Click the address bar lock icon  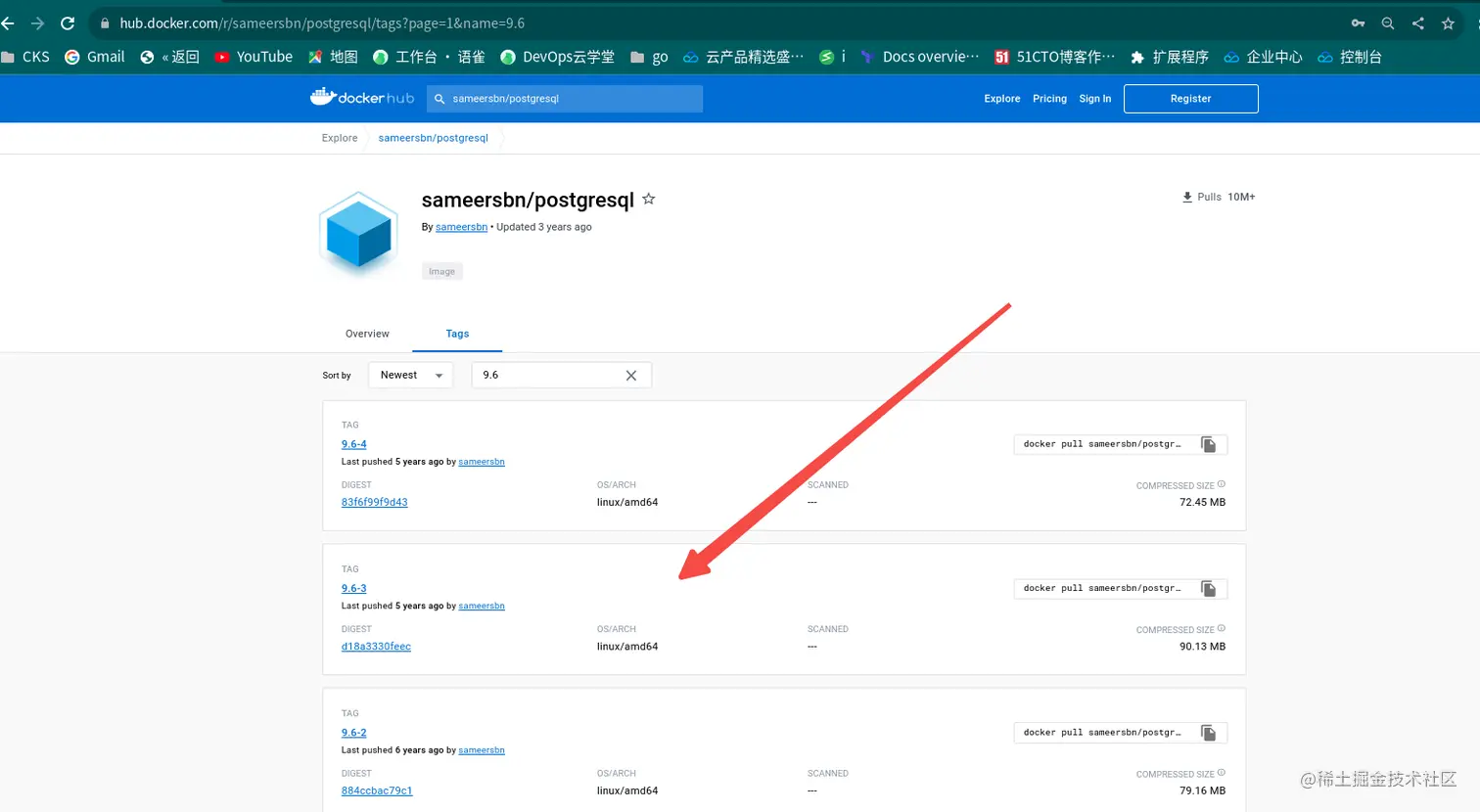pyautogui.click(x=105, y=23)
